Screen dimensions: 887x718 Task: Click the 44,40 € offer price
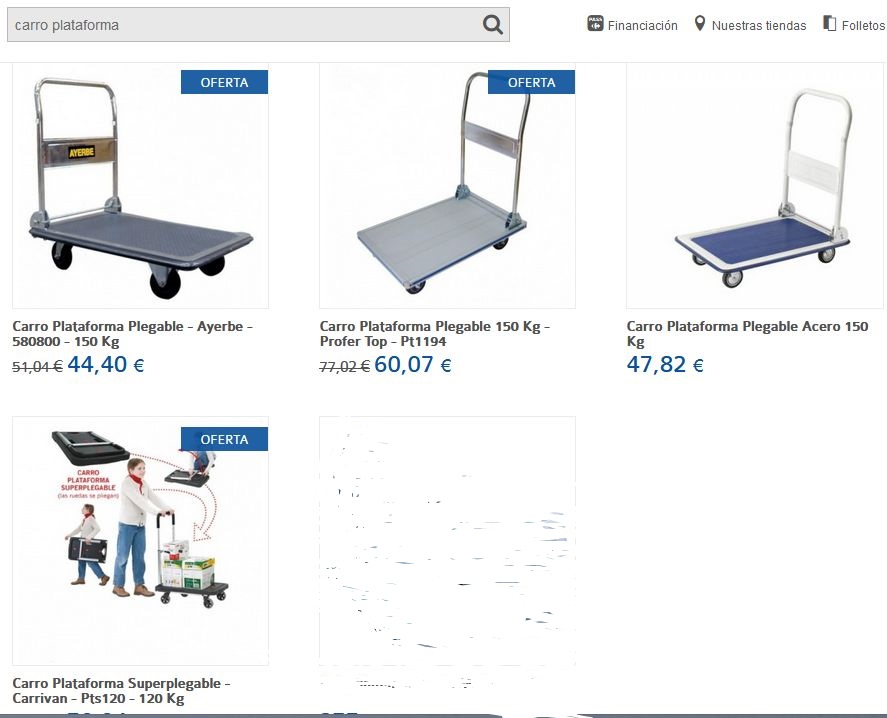[106, 364]
